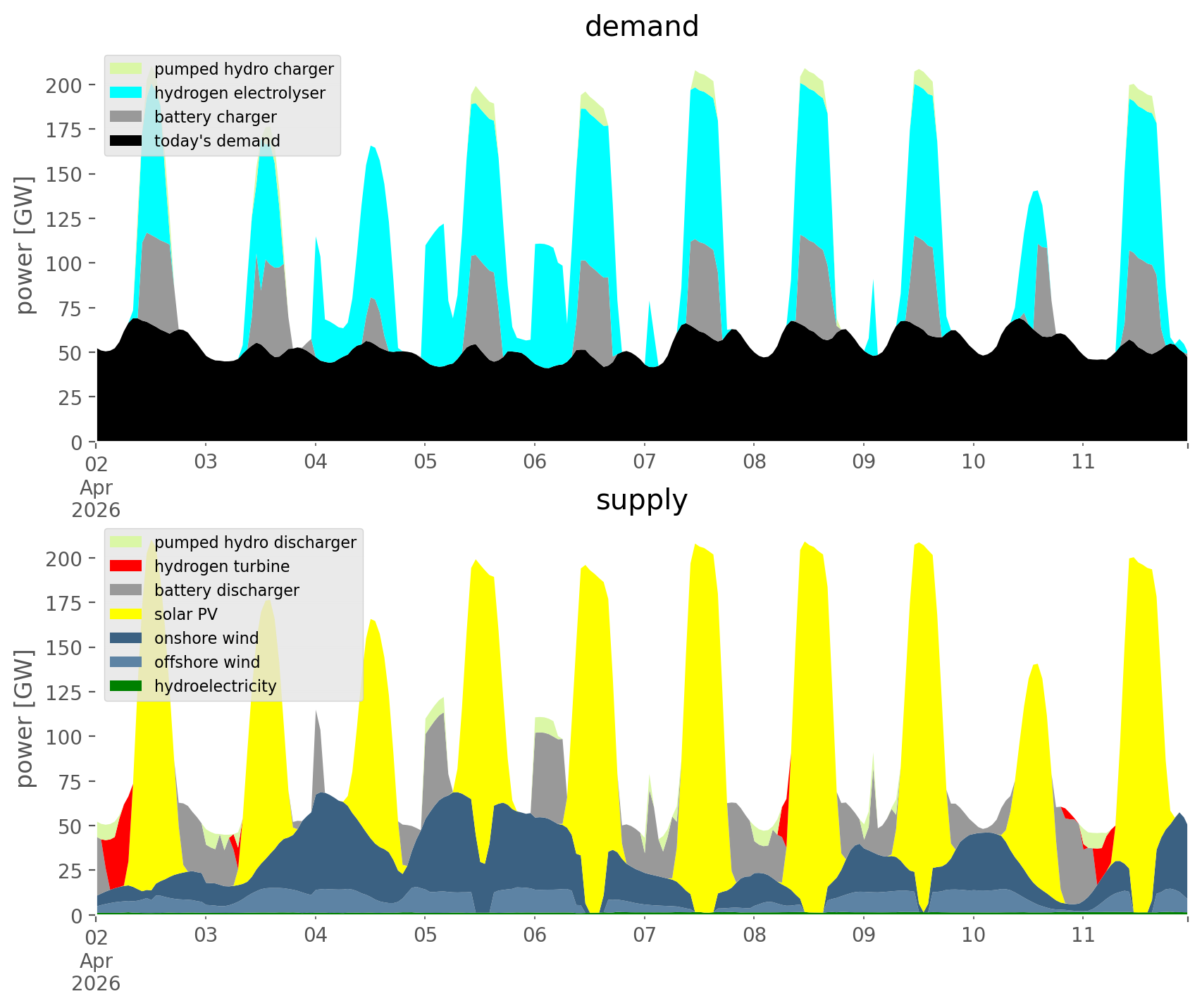Pick the black today's demand legend swatch
The height and width of the screenshot is (1008, 1202).
126,141
